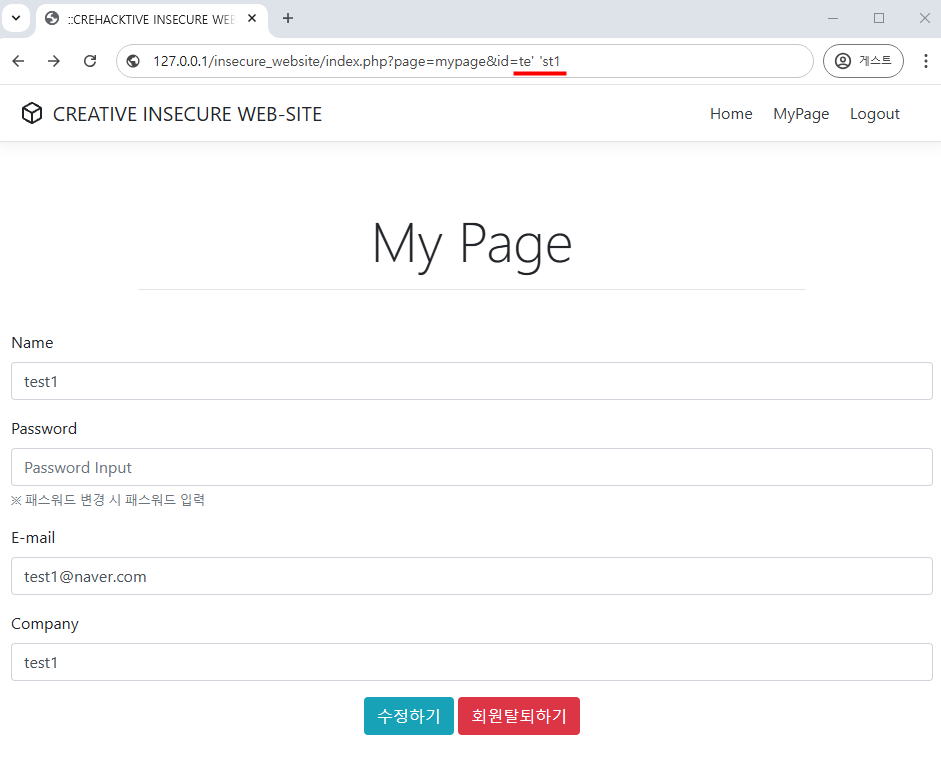The image size is (941, 781).
Task: Close the browser window
Action: [x=925, y=19]
